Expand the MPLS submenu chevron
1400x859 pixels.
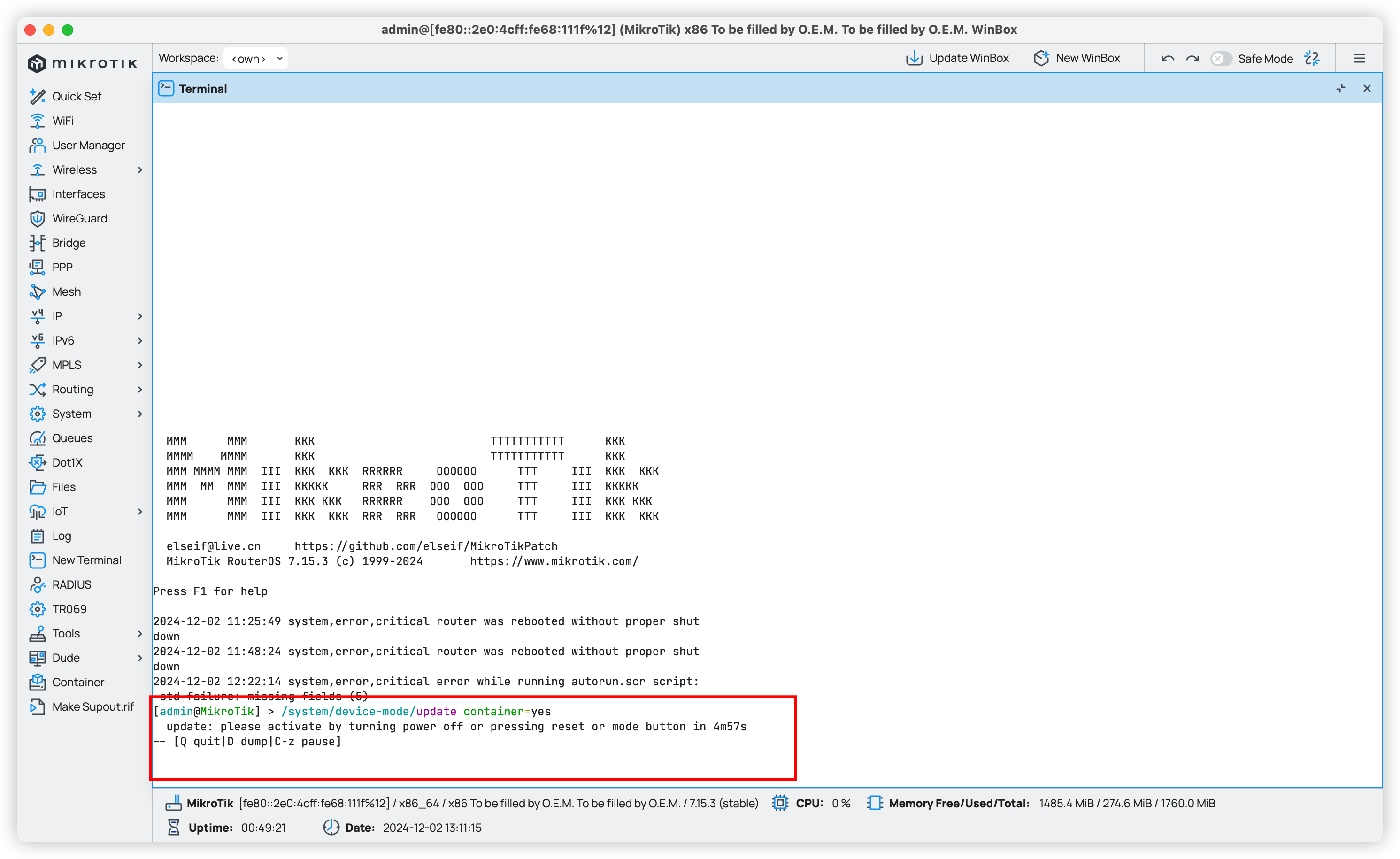pyautogui.click(x=140, y=365)
